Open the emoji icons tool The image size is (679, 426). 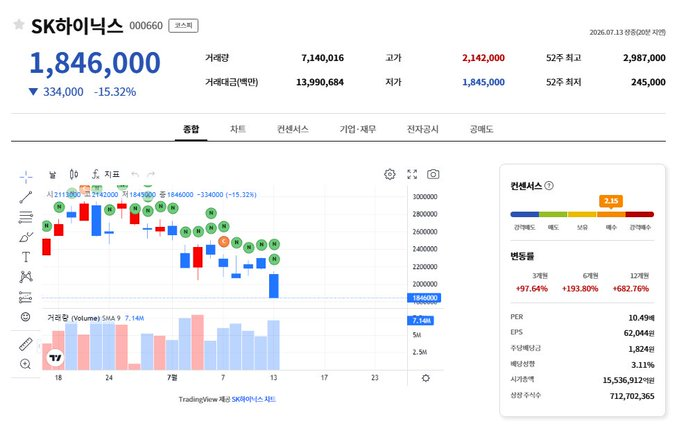coord(26,317)
